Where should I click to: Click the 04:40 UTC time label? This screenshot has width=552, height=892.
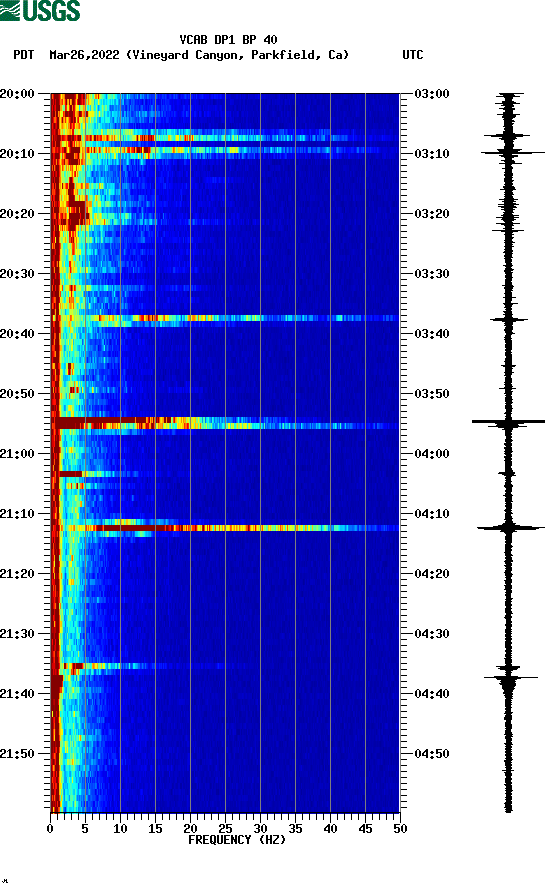coord(432,694)
